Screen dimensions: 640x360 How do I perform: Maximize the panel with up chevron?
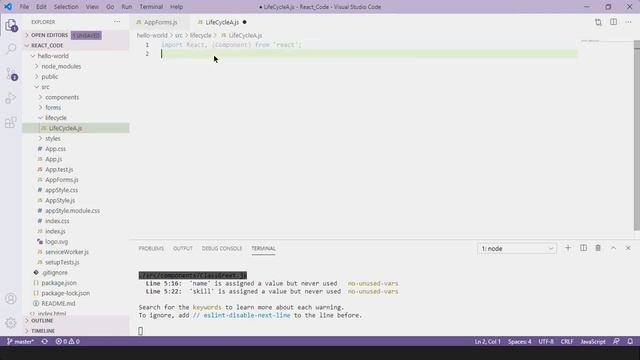(613, 248)
